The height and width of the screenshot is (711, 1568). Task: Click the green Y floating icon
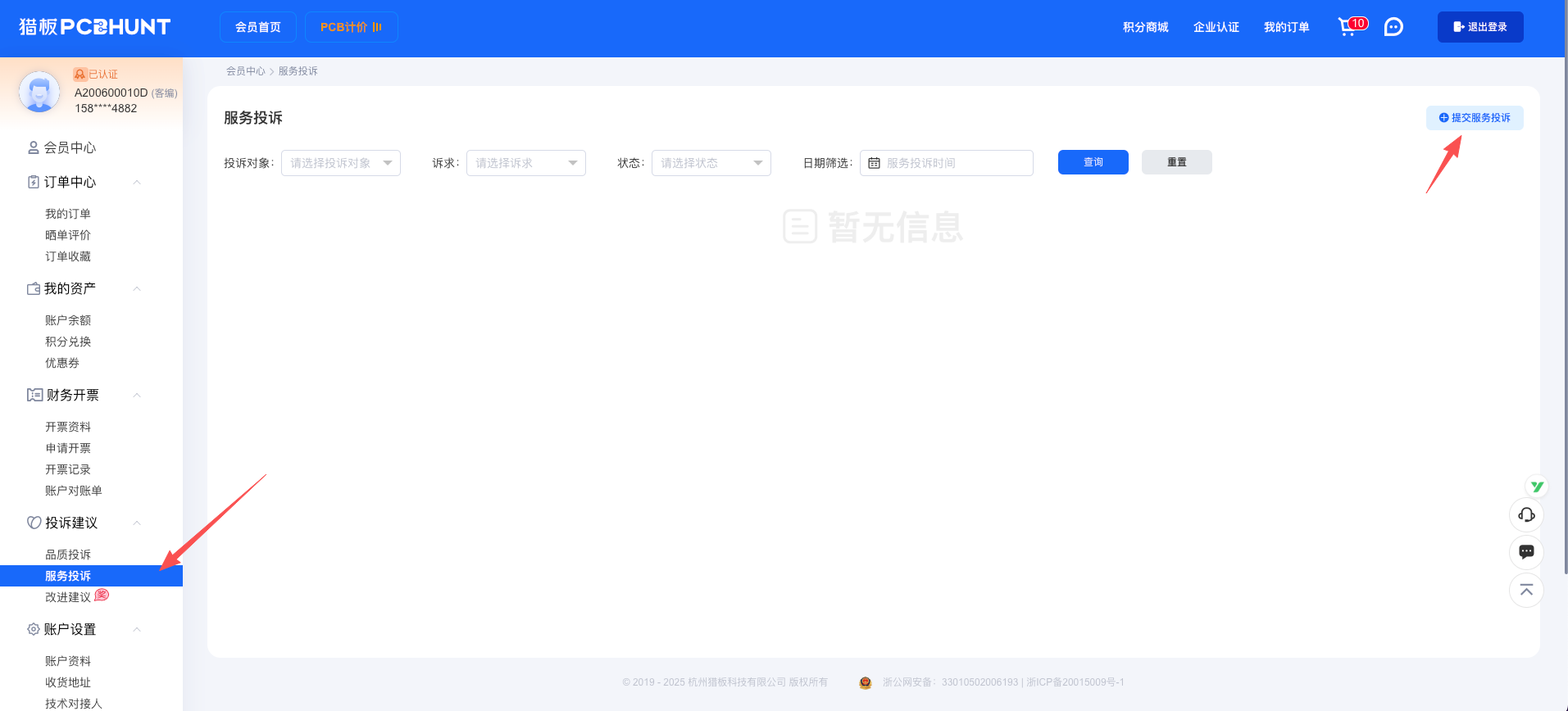tap(1537, 487)
